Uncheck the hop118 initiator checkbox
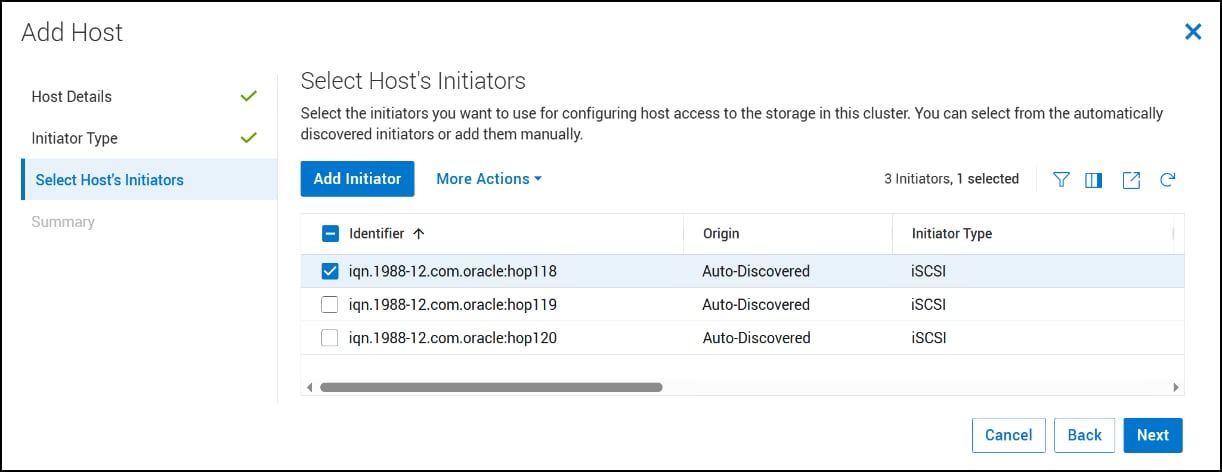 (330, 271)
